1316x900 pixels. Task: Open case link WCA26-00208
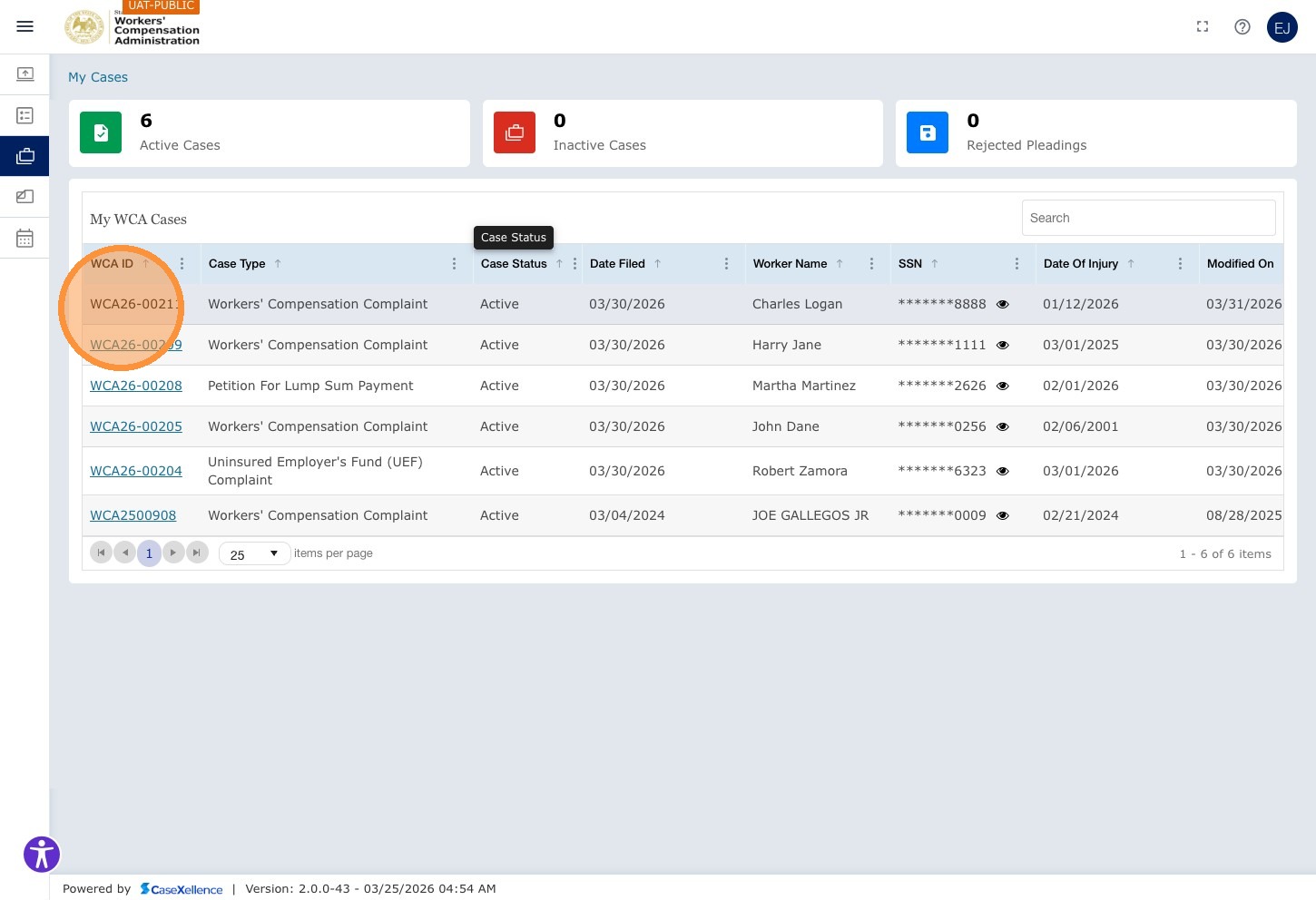136,386
